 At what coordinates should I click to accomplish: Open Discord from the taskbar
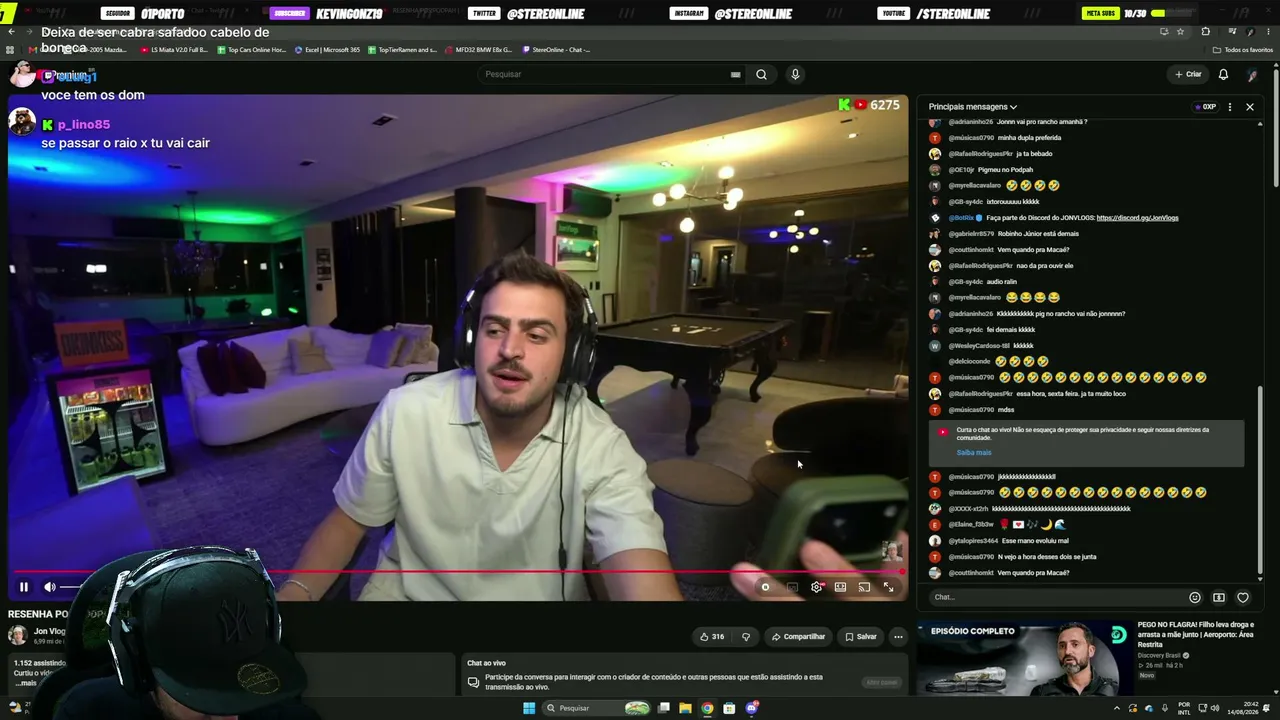[751, 708]
